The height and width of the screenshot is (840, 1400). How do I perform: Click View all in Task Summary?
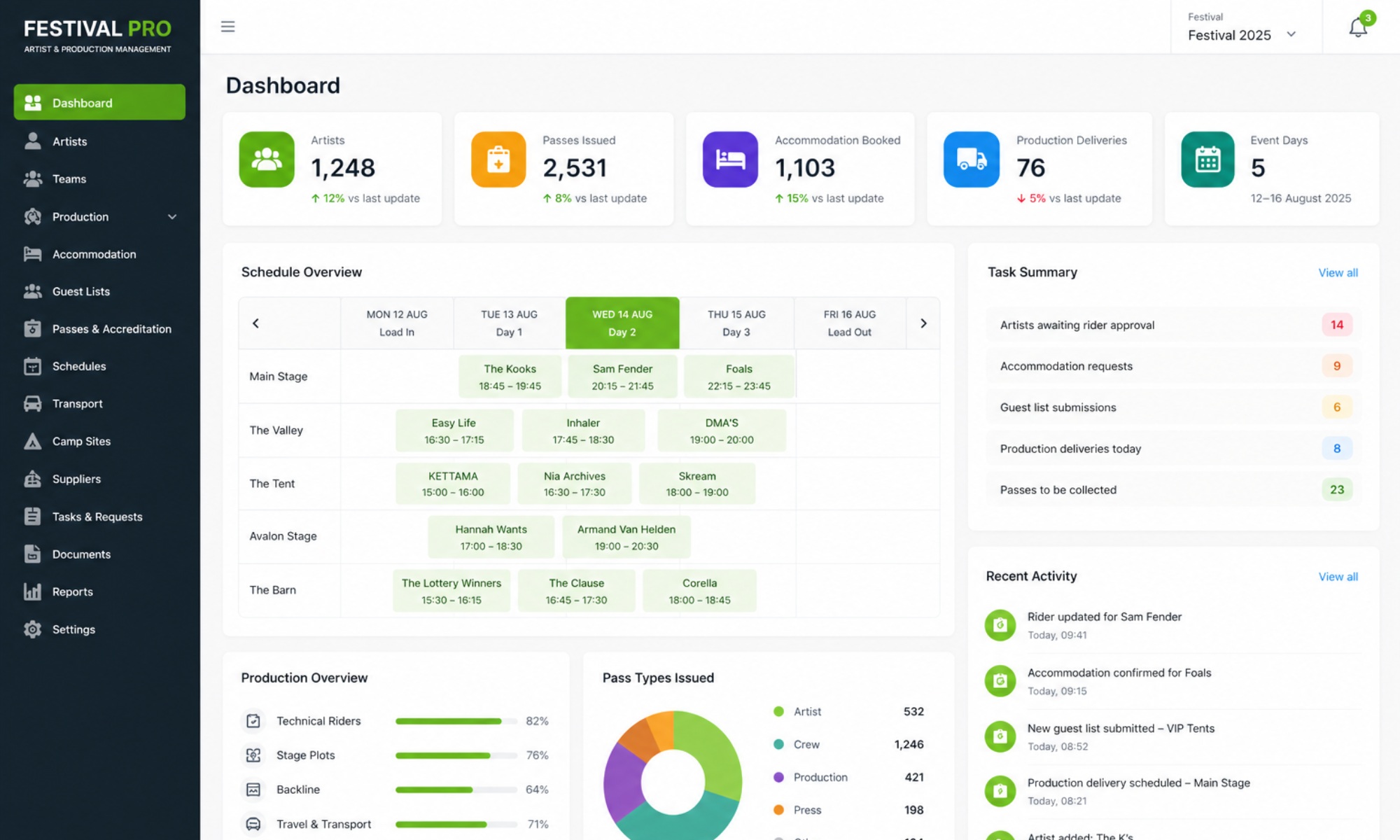(x=1338, y=273)
